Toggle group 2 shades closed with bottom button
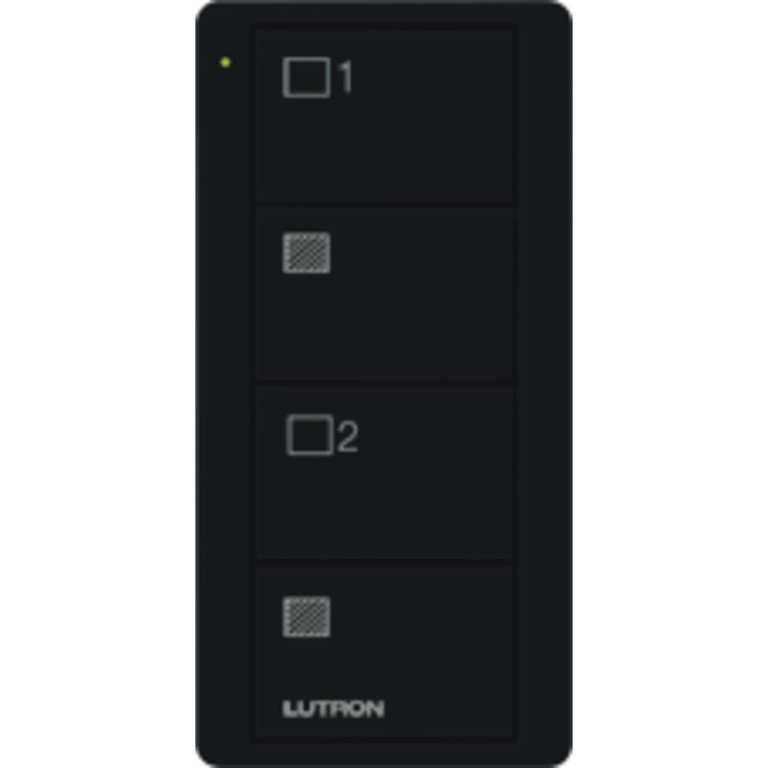This screenshot has width=768, height=768. [384, 651]
